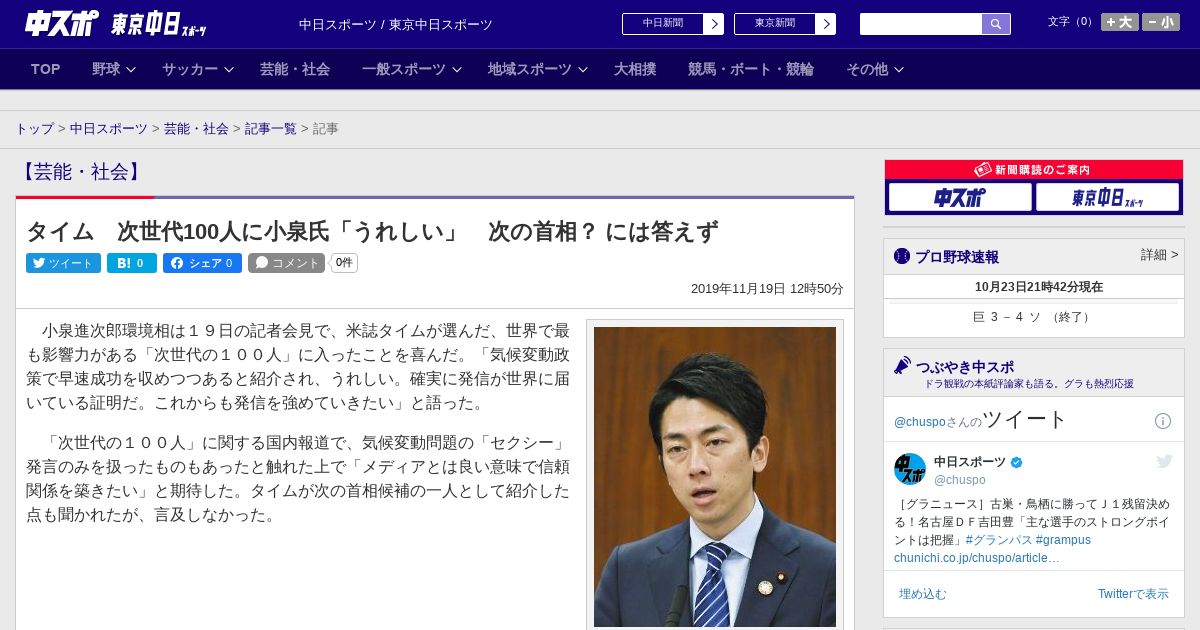
Task: Click the article date 2019年11月19日 12時50分
Action: tap(767, 289)
